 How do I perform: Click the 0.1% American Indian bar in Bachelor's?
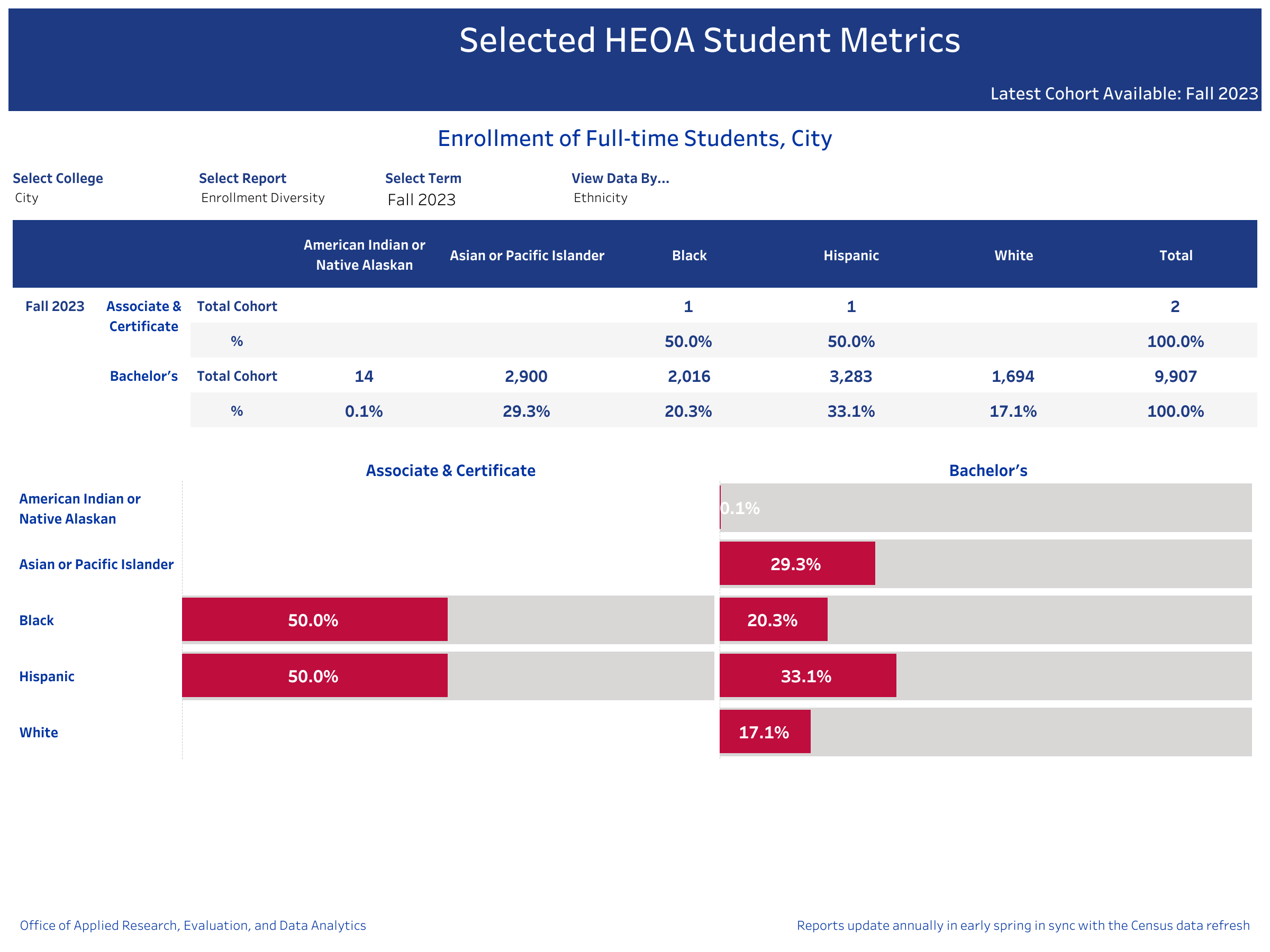tap(720, 508)
